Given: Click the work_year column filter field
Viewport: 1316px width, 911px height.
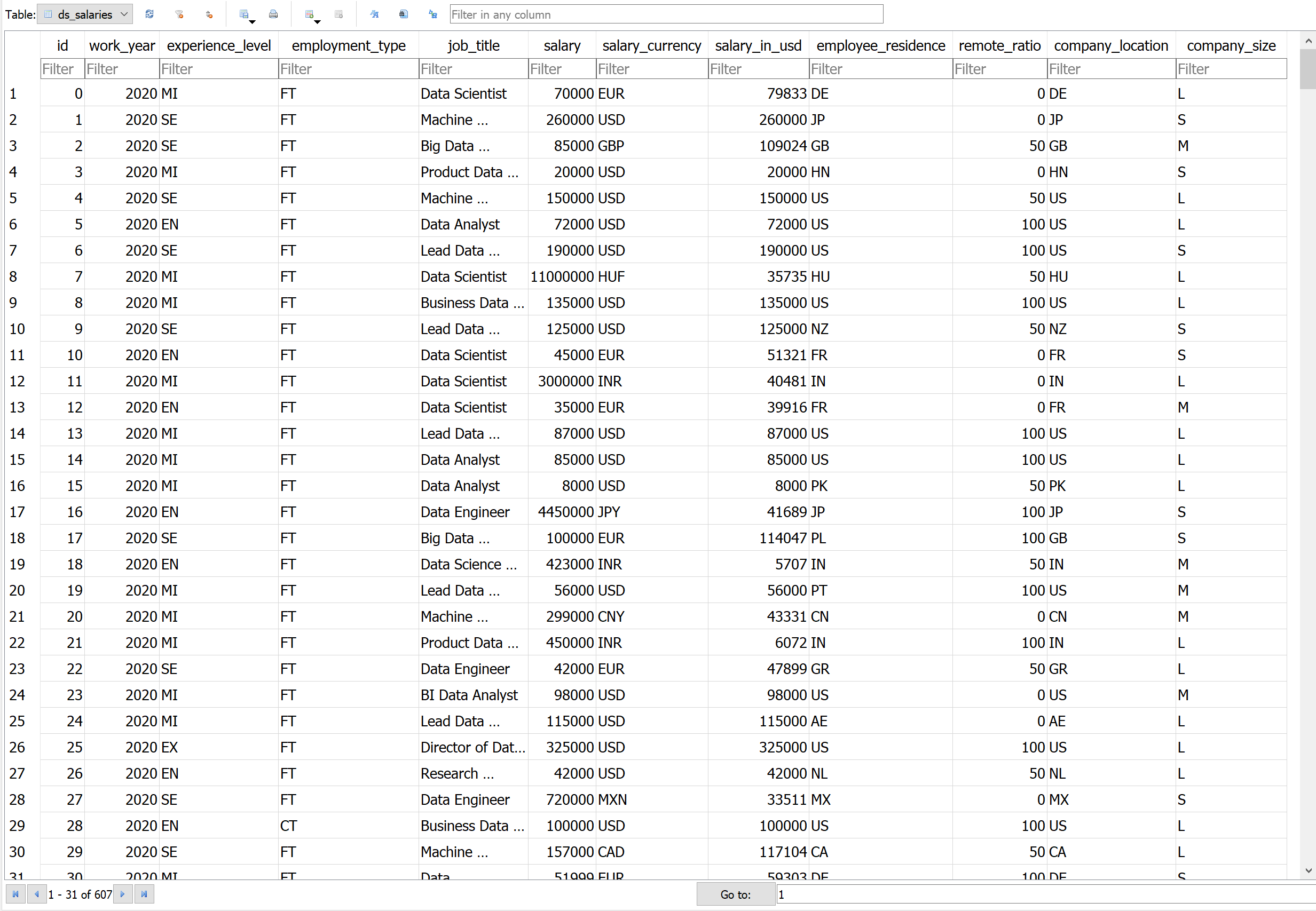Looking at the screenshot, I should 122,69.
